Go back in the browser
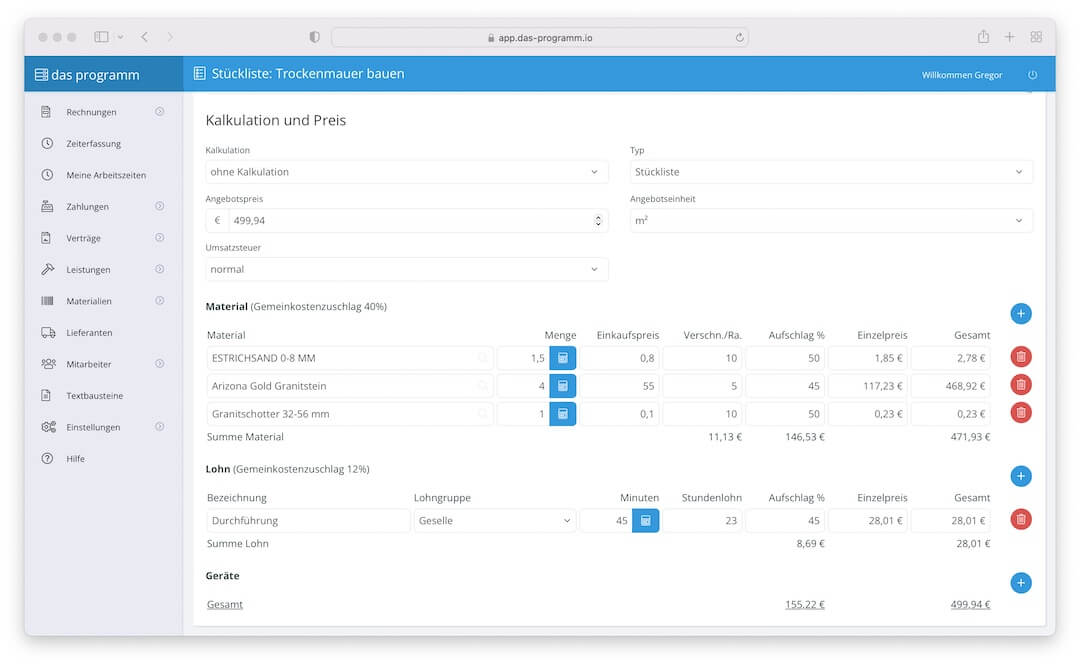Viewport: 1080px width, 666px height. [x=145, y=37]
